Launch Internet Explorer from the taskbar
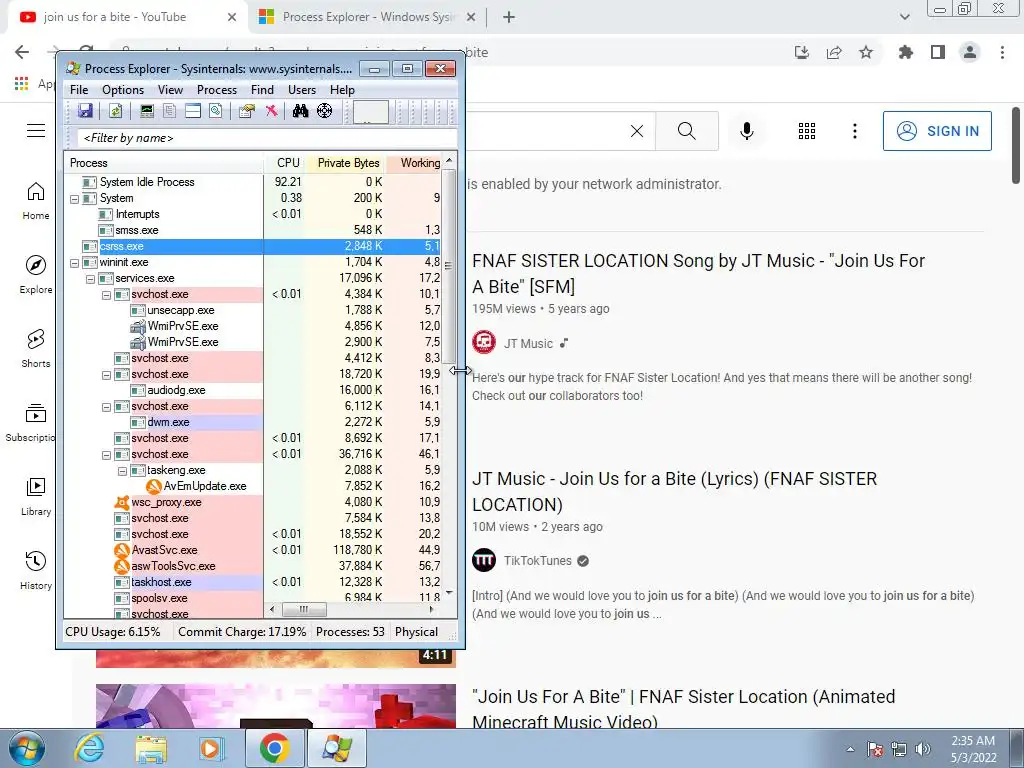The image size is (1024, 768). (89, 748)
